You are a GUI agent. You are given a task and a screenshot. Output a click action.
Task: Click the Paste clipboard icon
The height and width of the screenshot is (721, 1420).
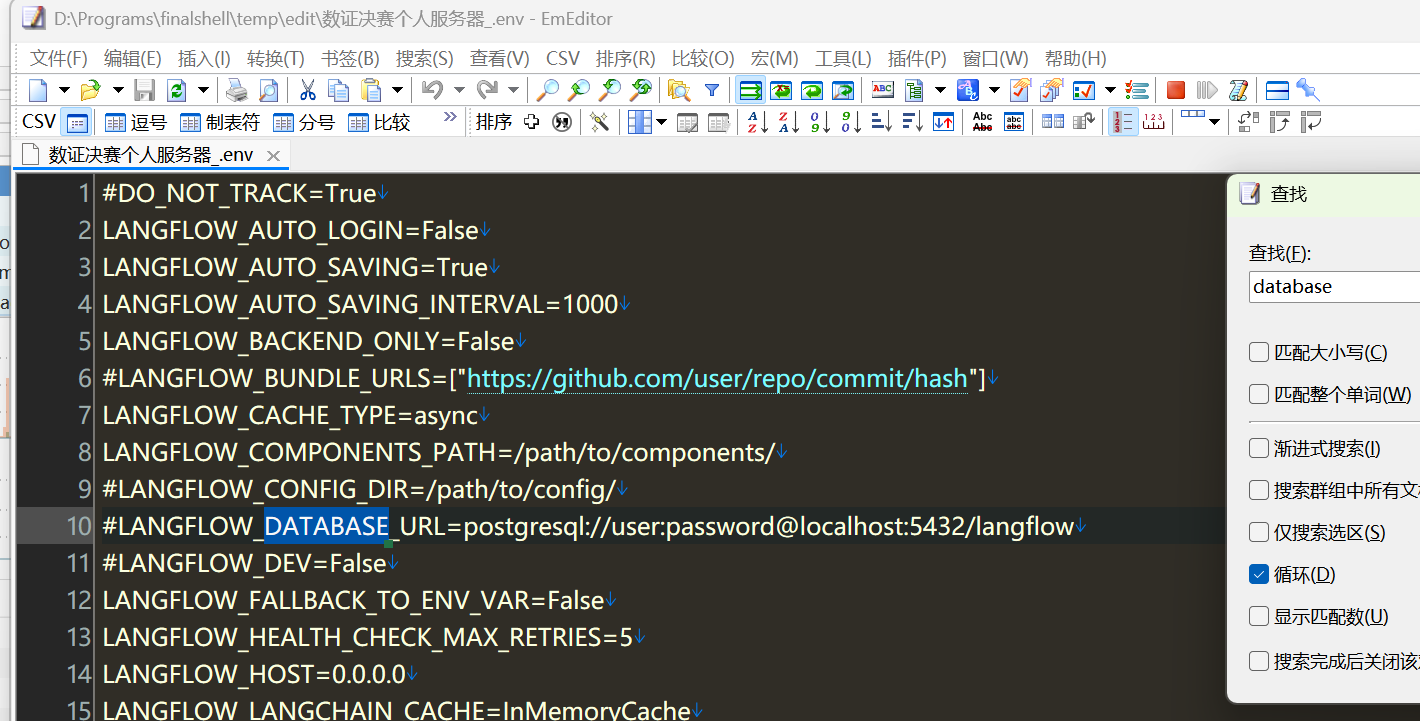[x=371, y=90]
